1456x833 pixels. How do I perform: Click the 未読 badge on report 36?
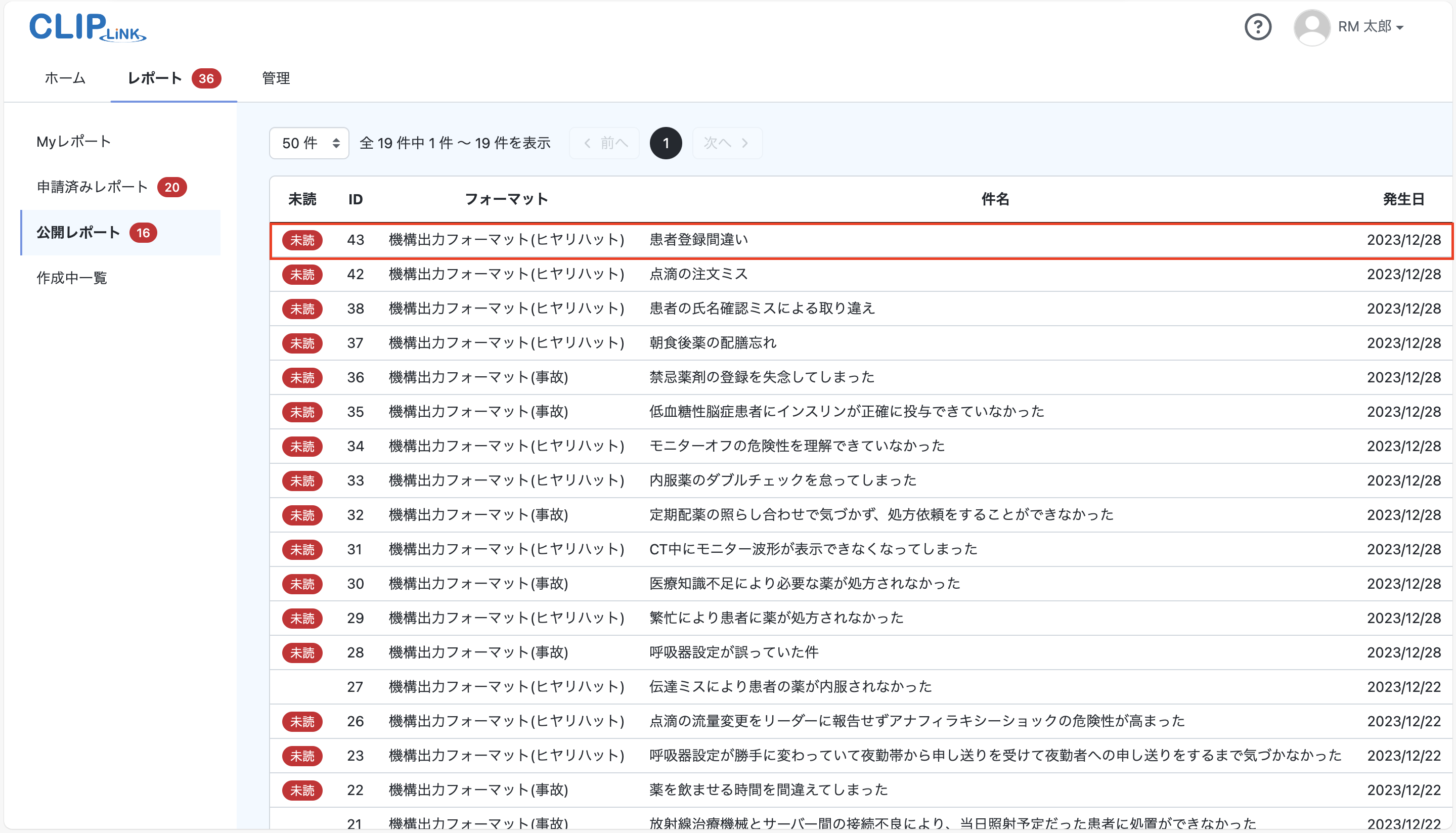coord(302,378)
